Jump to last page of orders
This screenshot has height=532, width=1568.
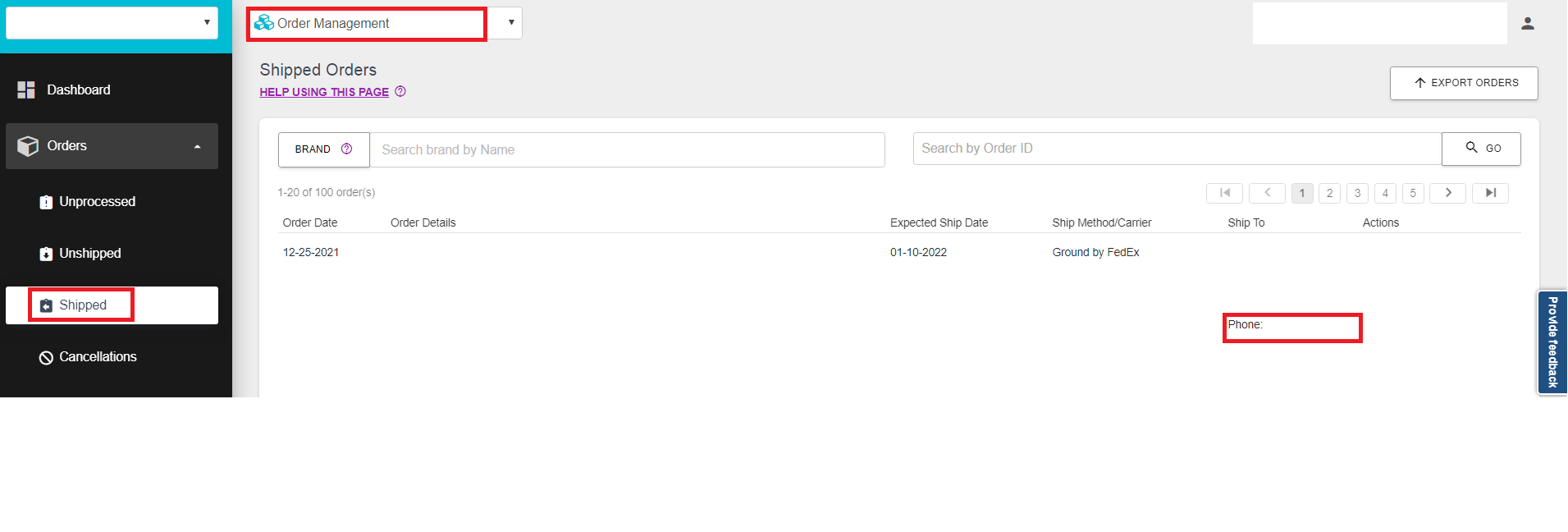pos(1490,193)
